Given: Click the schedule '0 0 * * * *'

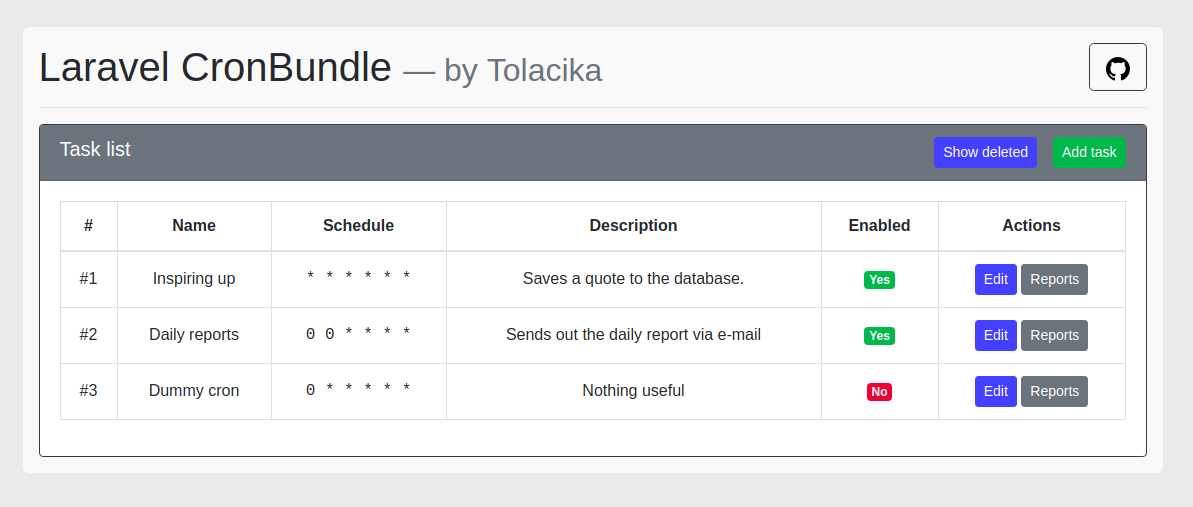Looking at the screenshot, I should (358, 333).
